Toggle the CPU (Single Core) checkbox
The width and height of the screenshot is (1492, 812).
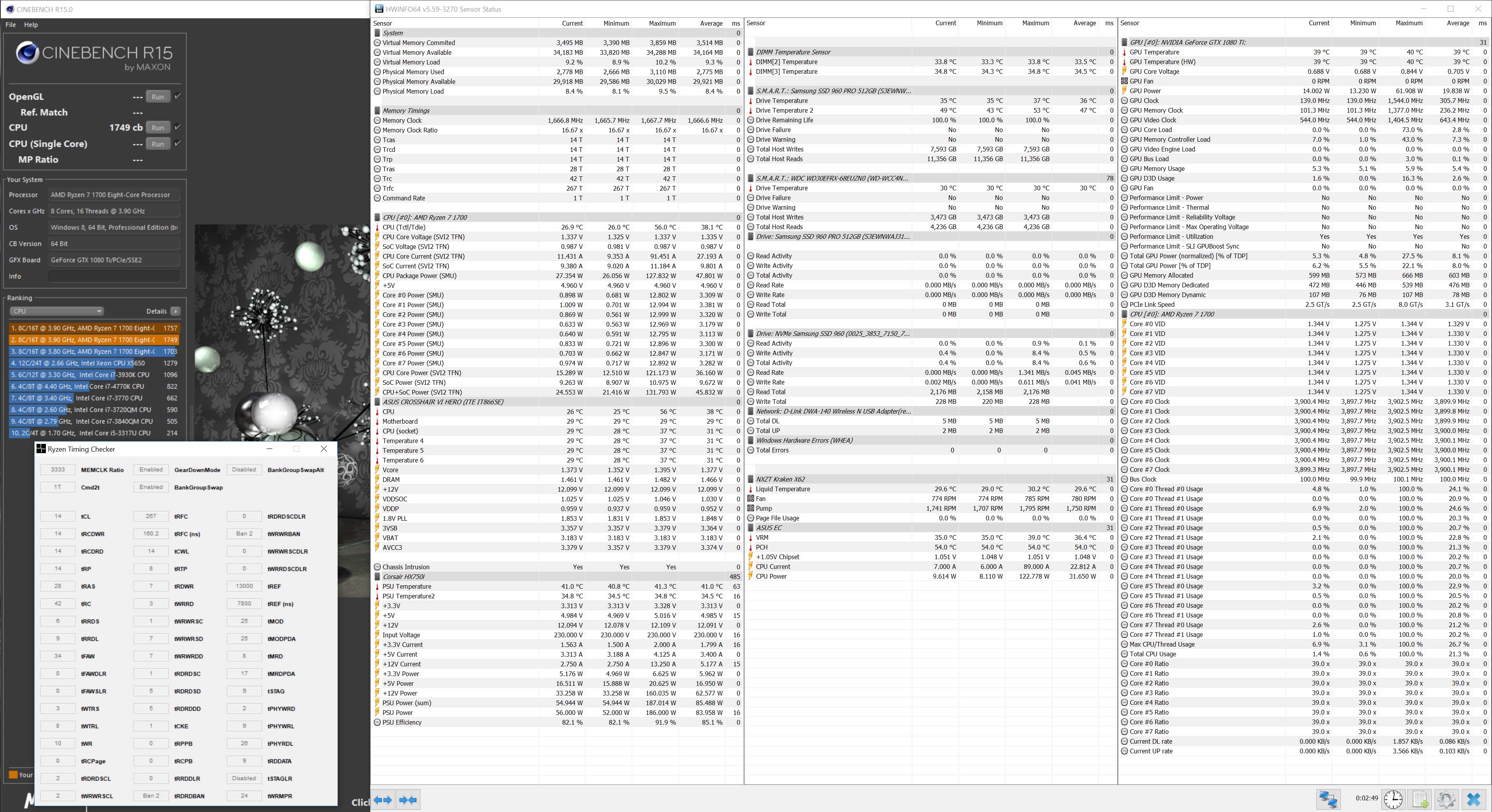coord(178,143)
